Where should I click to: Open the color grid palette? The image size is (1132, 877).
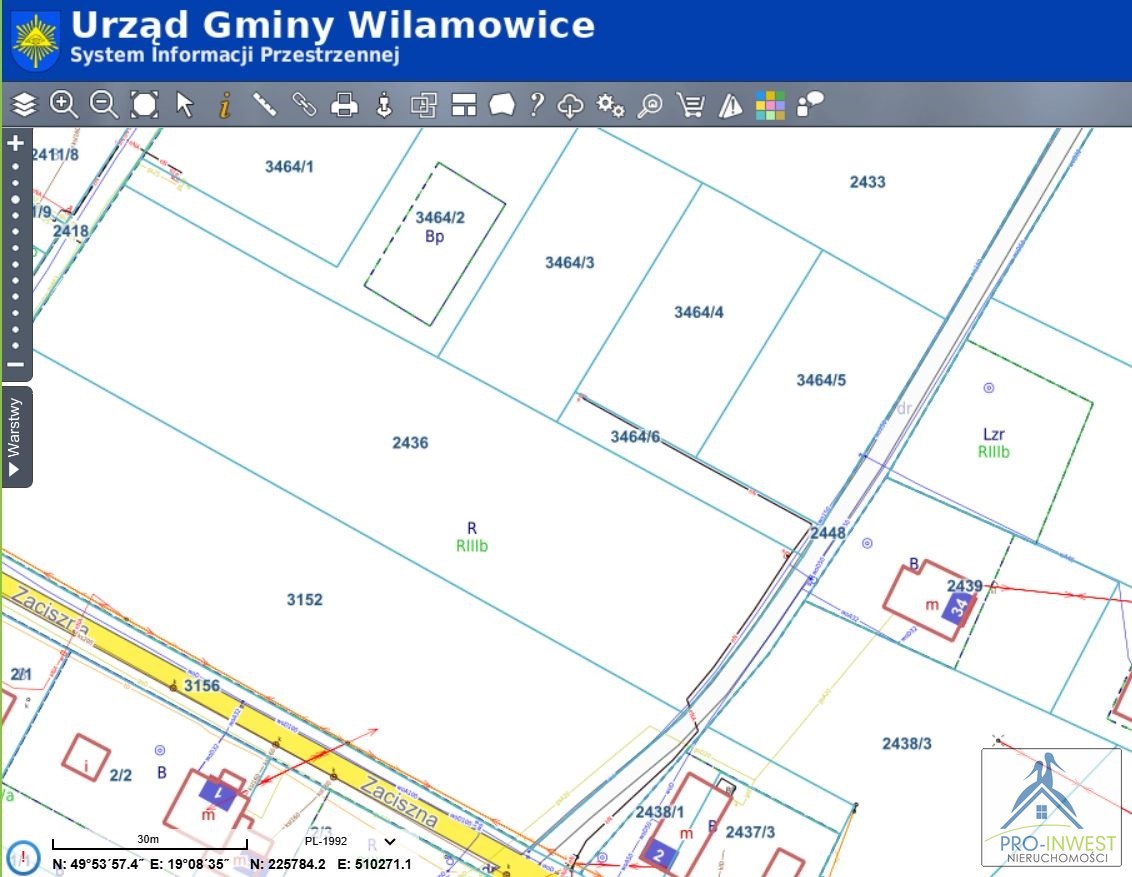(770, 104)
